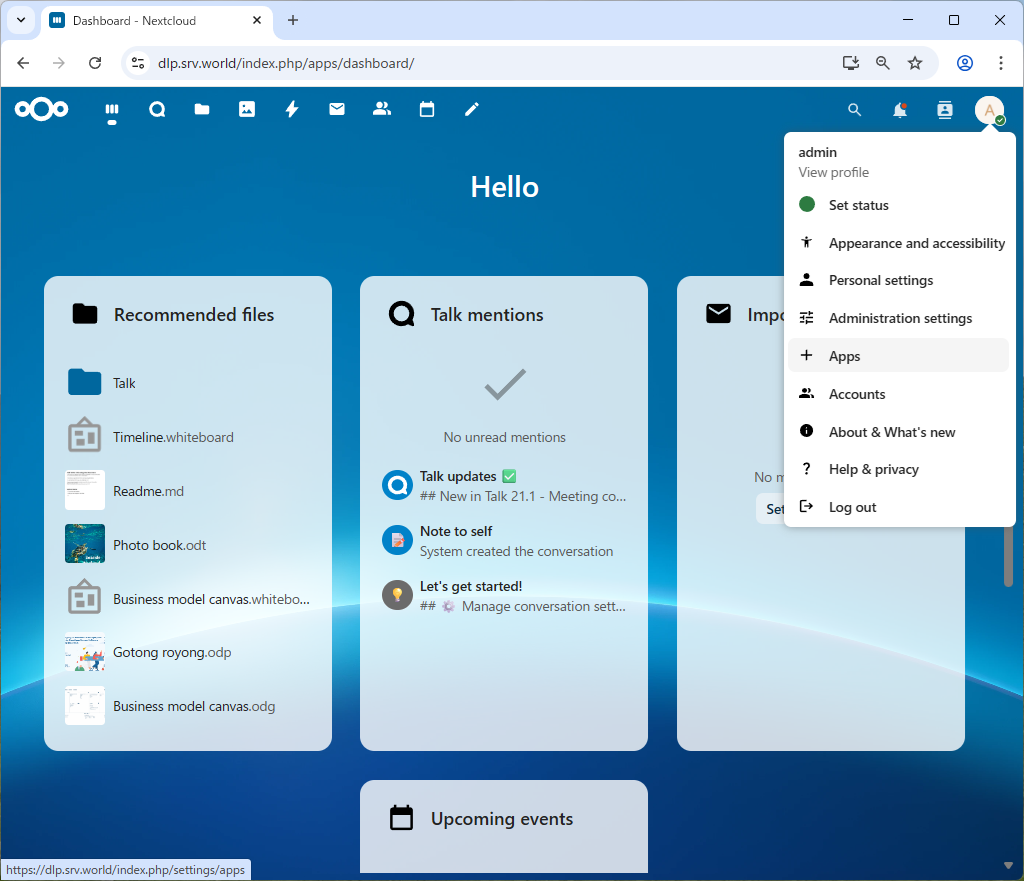Open the Mail envelope icon in top bar
This screenshot has height=881, width=1024.
[x=337, y=110]
